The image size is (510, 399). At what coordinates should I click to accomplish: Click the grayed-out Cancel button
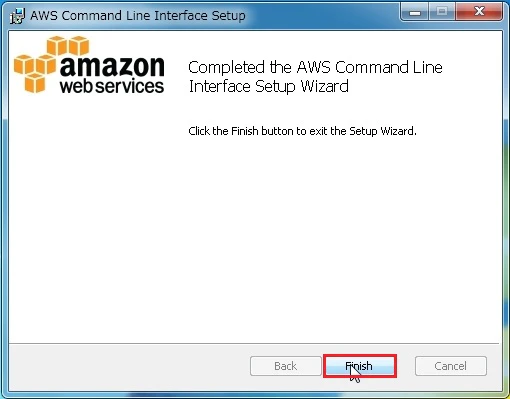pos(451,366)
